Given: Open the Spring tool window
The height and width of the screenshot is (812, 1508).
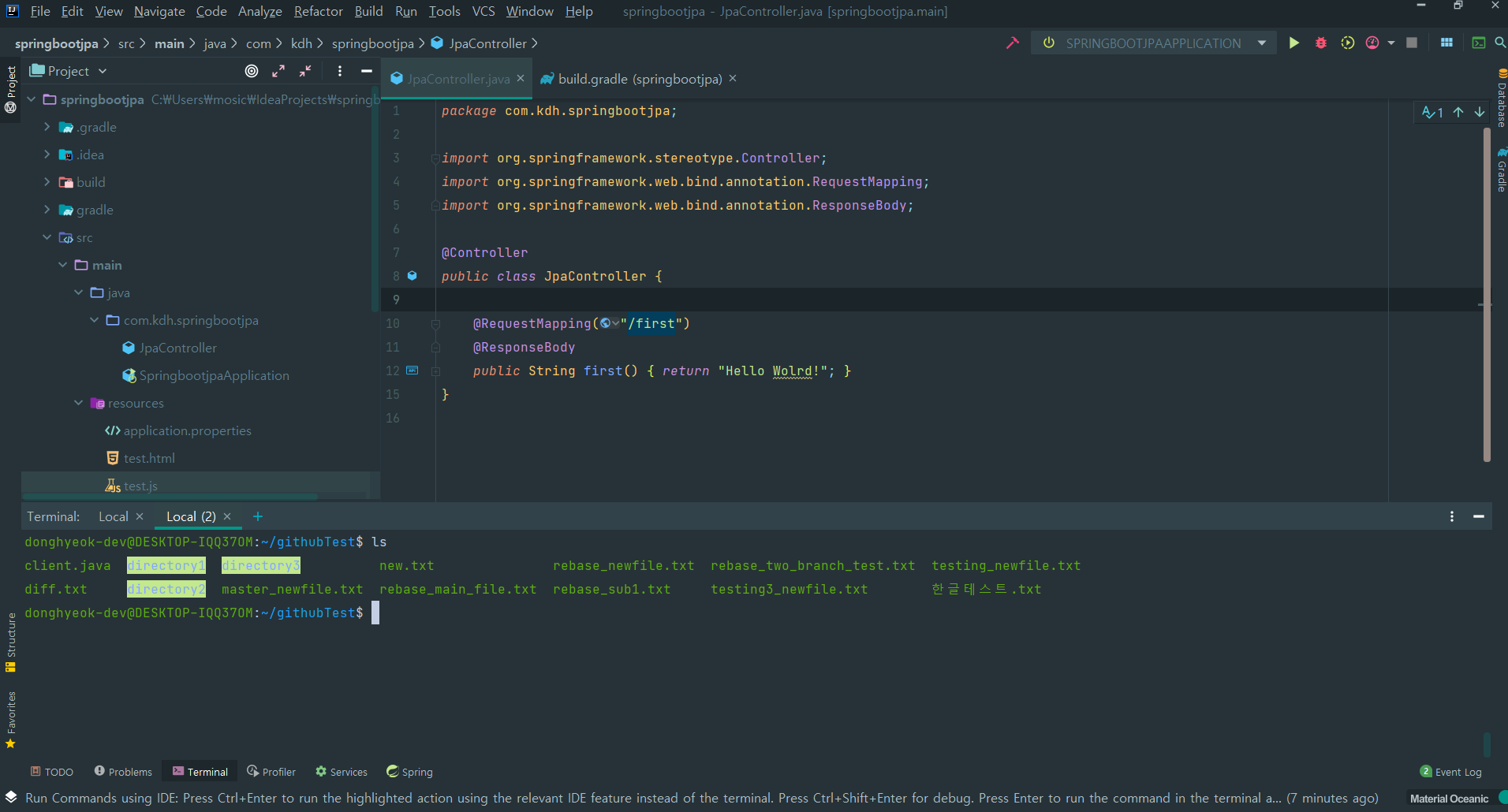Looking at the screenshot, I should point(409,772).
